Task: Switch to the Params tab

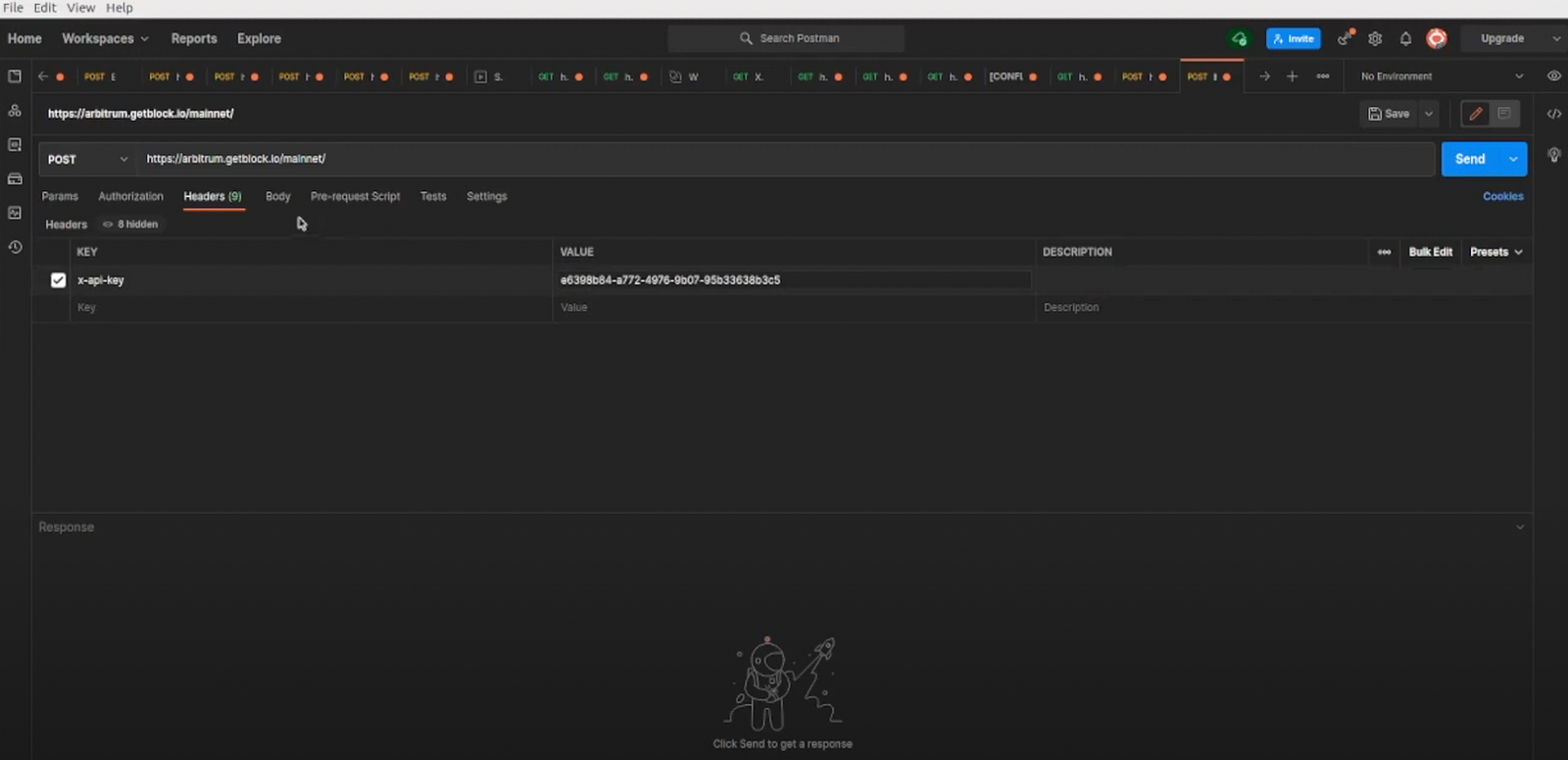Action: click(x=60, y=197)
